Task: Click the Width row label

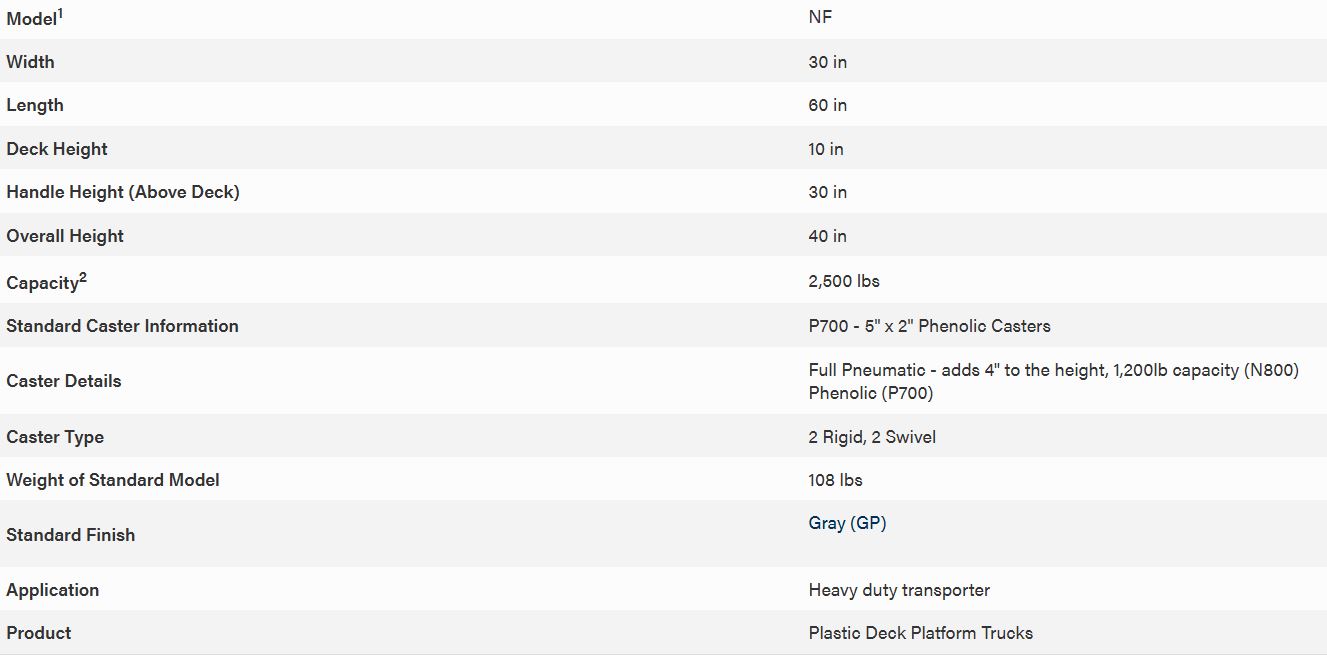Action: click(30, 62)
